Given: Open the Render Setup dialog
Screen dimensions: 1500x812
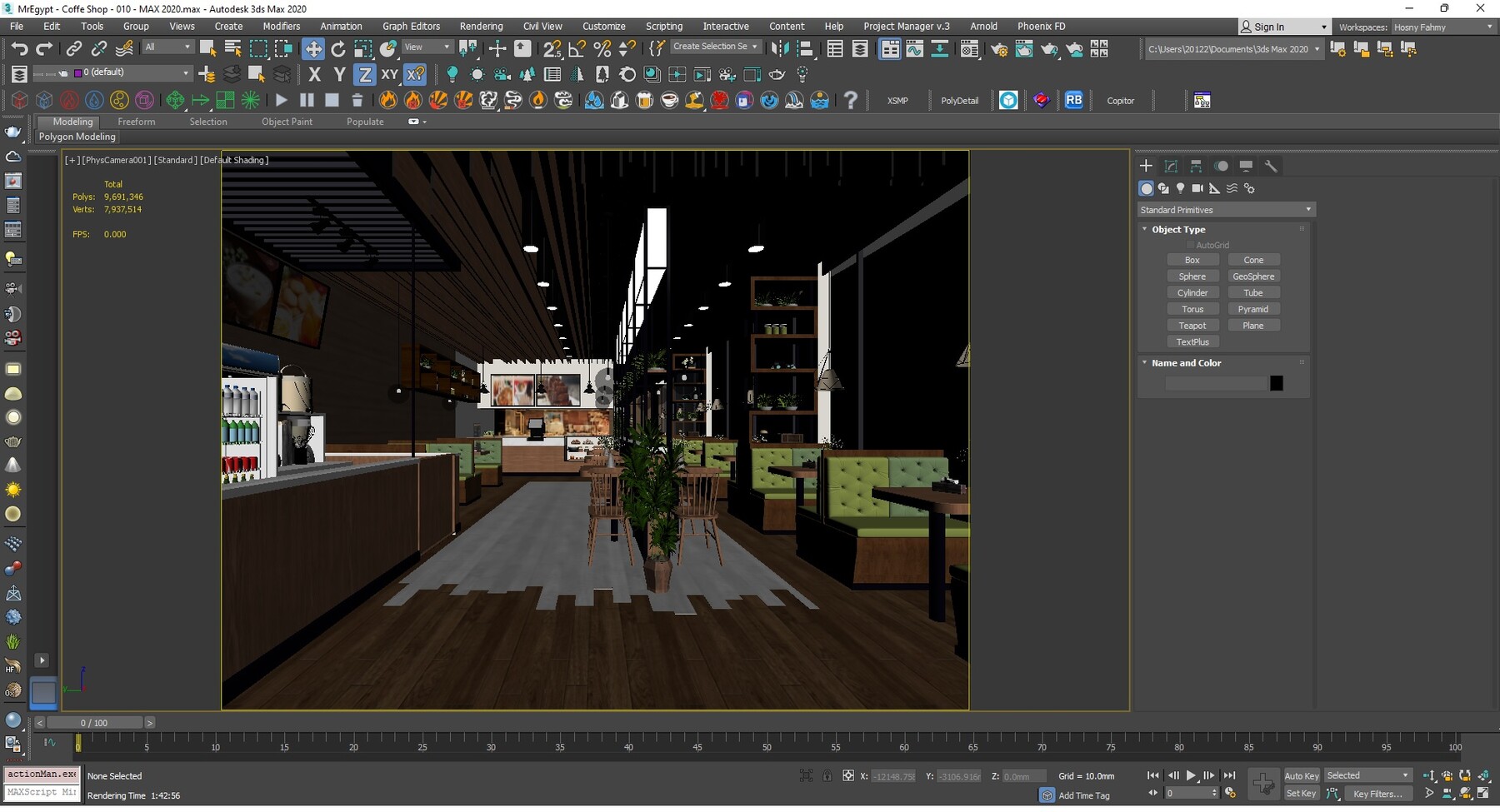Looking at the screenshot, I should coord(999,49).
